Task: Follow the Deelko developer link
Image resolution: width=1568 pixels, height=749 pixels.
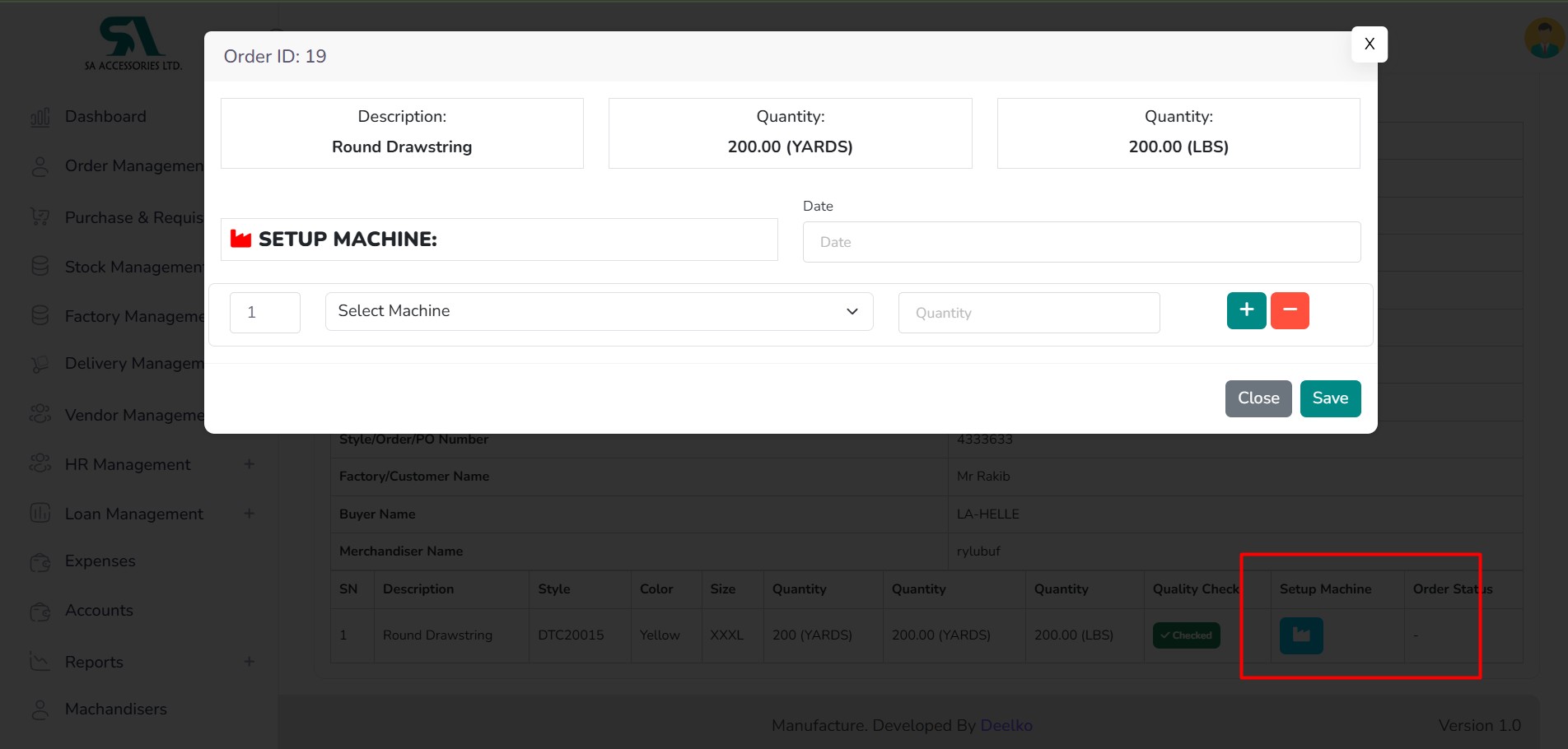Action: point(1006,725)
